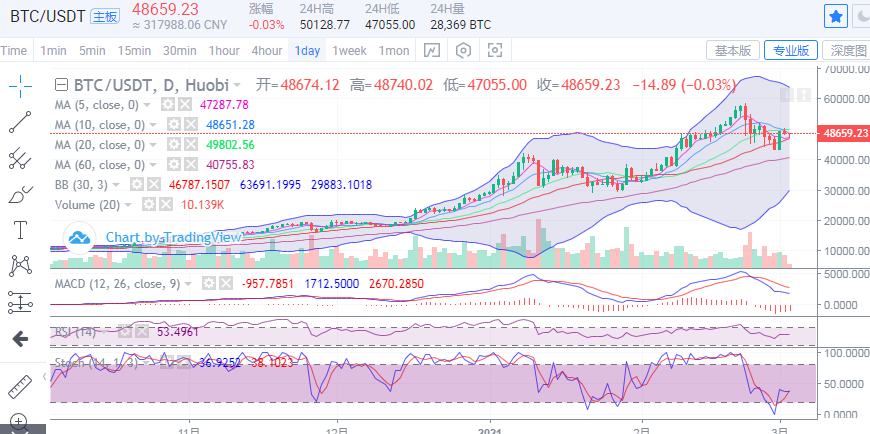Open the 深度图 depth chart
Screen dimensions: 870x434
pyautogui.click(x=847, y=51)
